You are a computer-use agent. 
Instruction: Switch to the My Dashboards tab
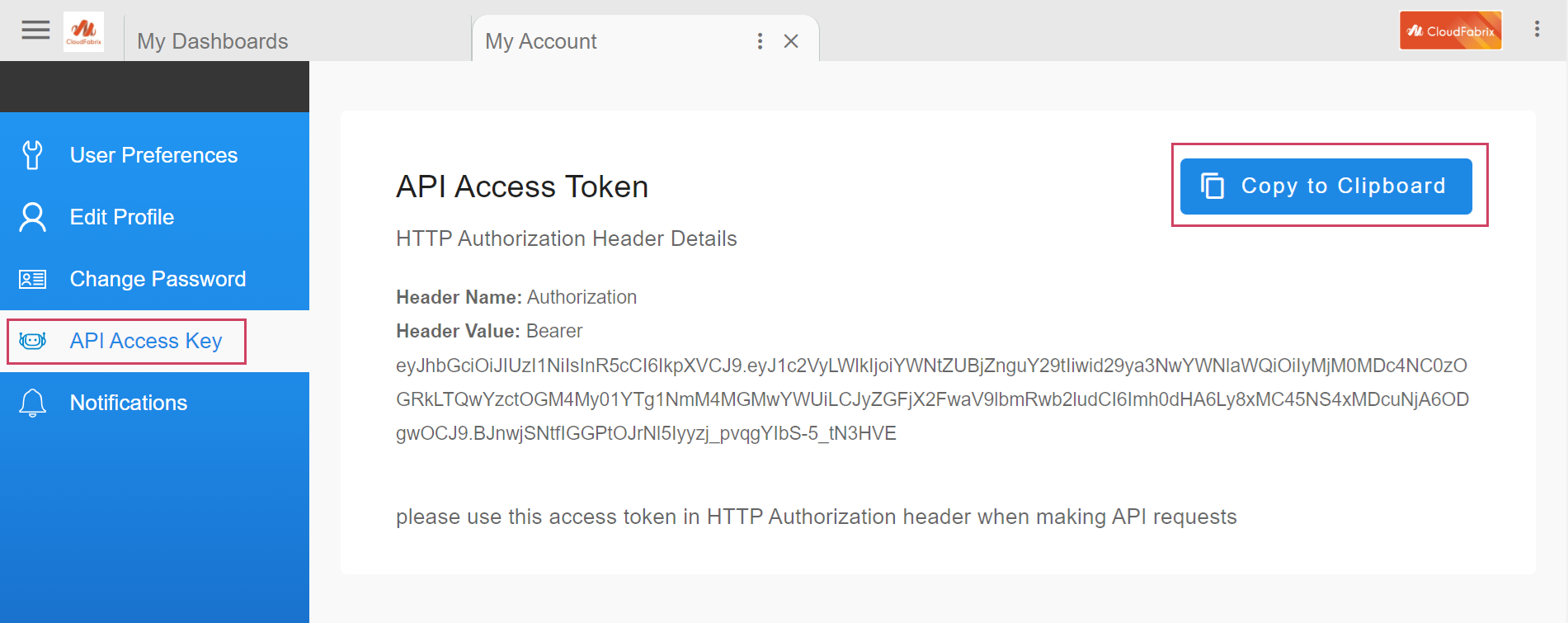point(213,41)
